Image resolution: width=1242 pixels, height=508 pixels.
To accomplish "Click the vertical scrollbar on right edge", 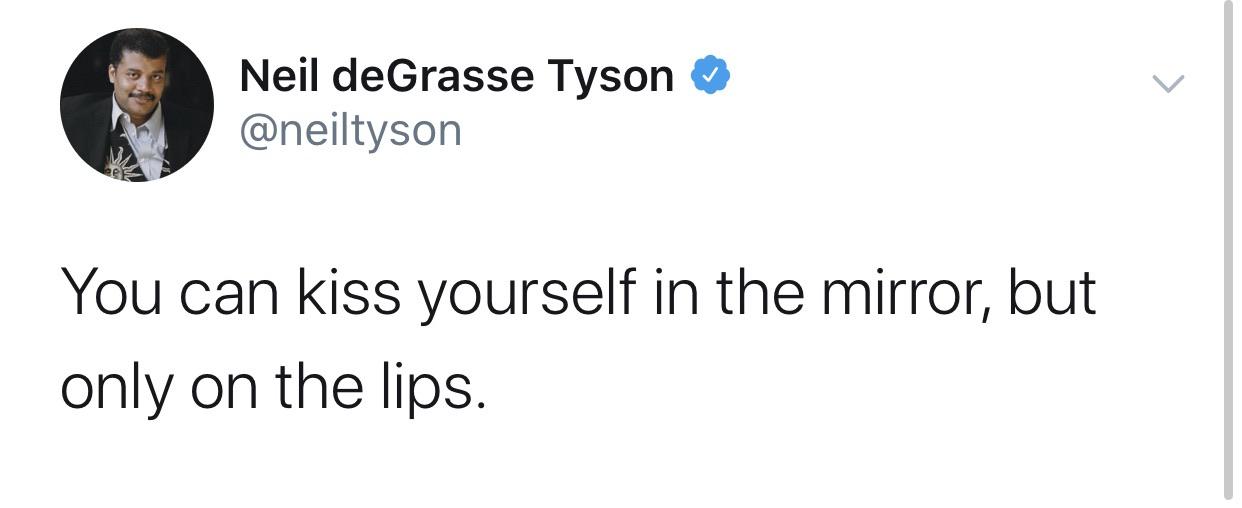I will pos(1227,250).
